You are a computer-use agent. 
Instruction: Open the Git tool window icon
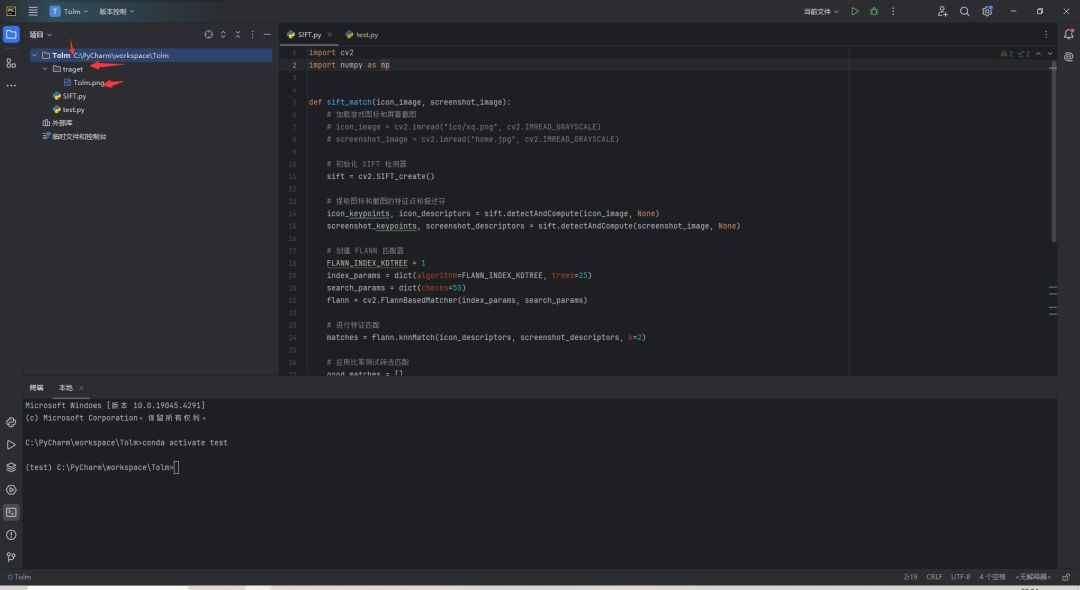[x=11, y=557]
